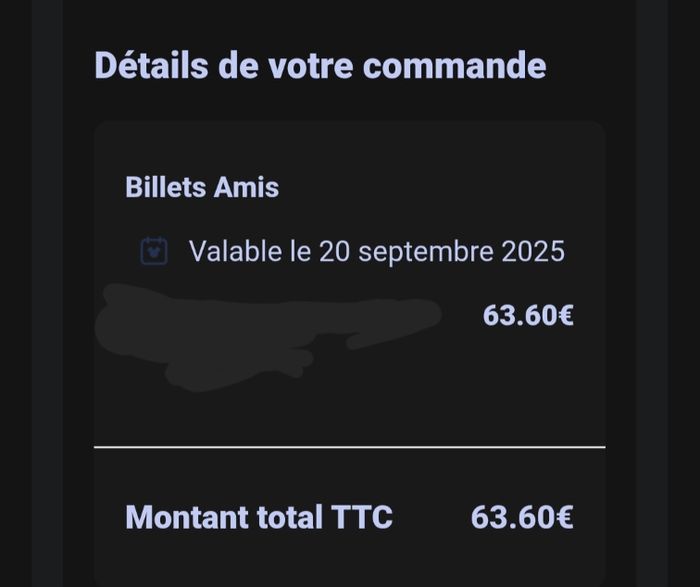Click the white horizontal divider line
The width and height of the screenshot is (700, 587).
pyautogui.click(x=350, y=446)
